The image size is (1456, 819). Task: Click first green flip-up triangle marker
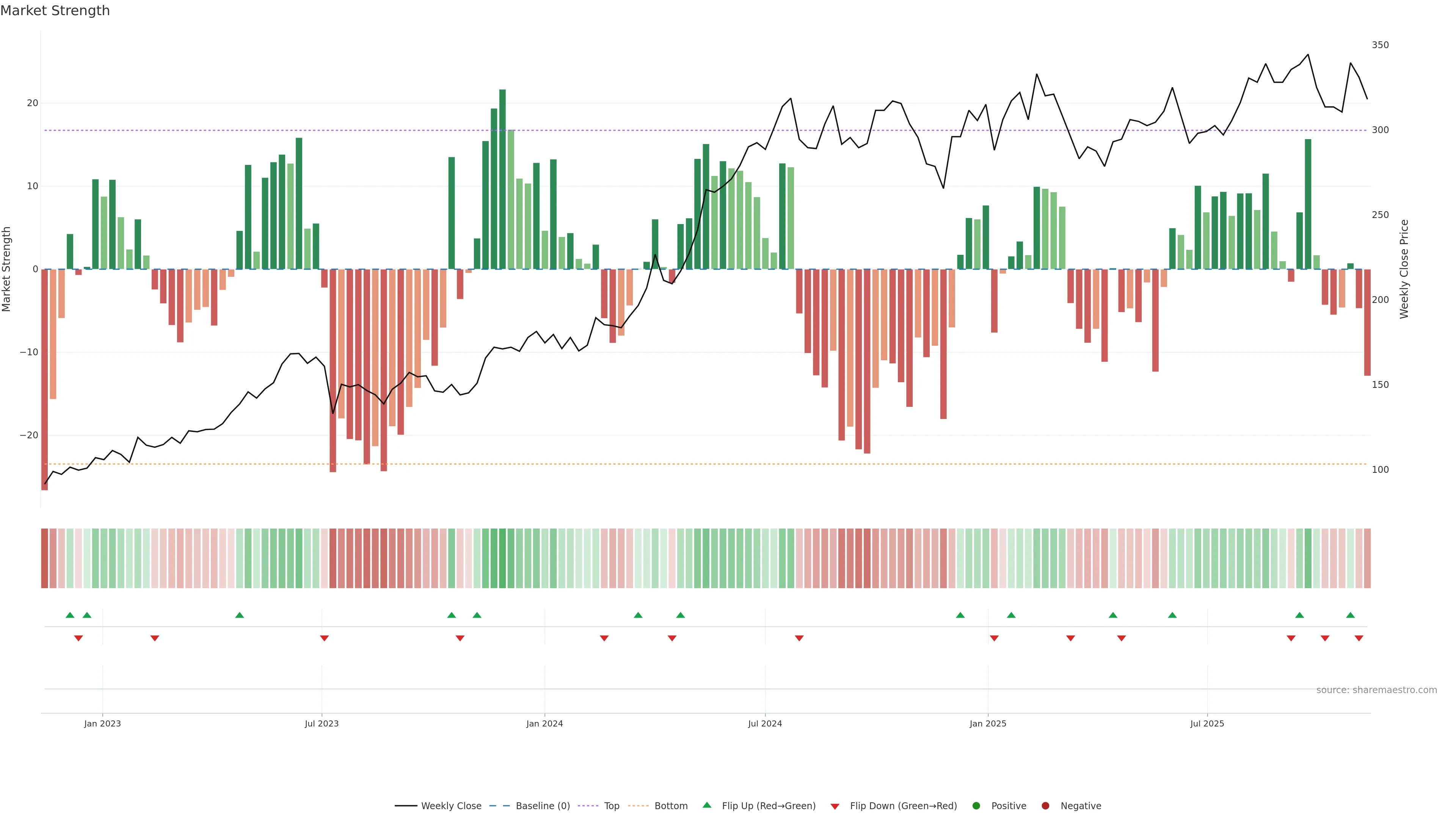(x=70, y=615)
